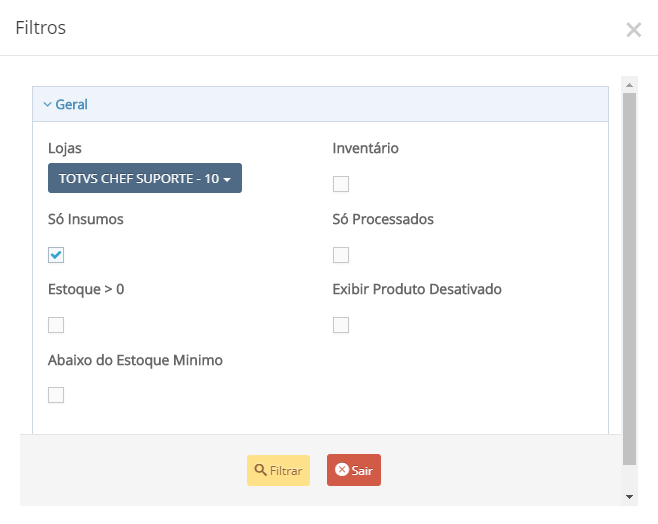Click the scrollbar up arrow
This screenshot has height=524, width=658.
point(629,85)
